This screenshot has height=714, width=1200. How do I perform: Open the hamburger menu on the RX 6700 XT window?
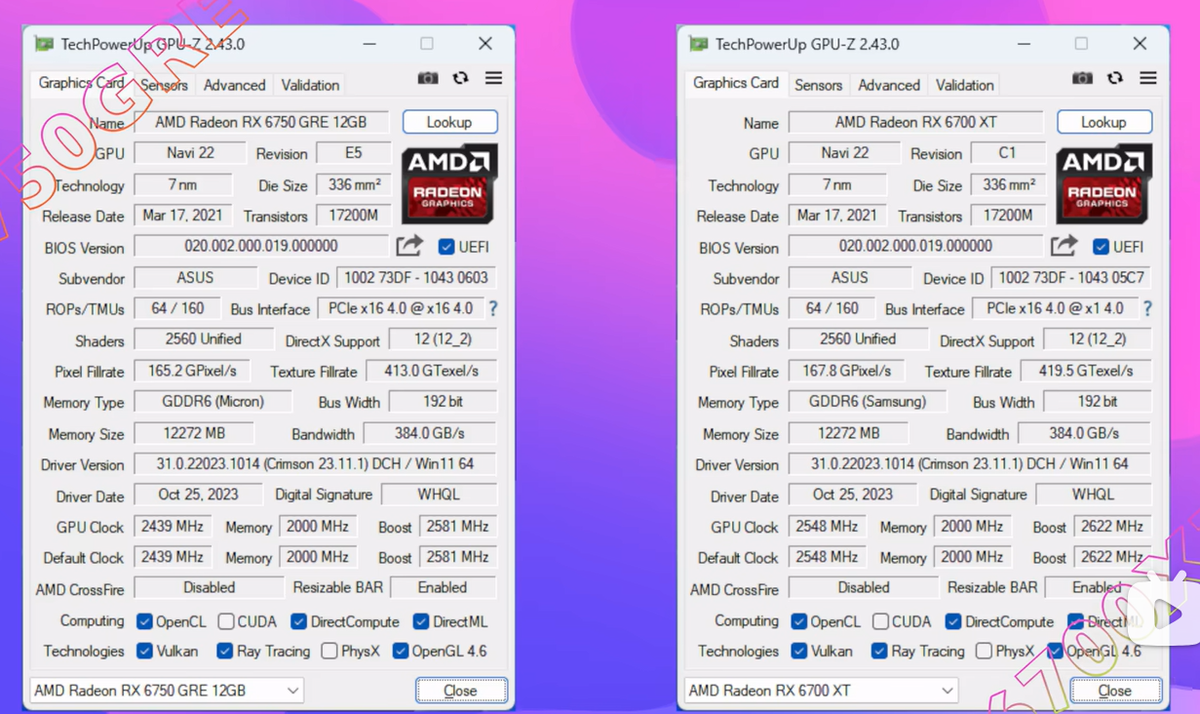[x=1148, y=78]
